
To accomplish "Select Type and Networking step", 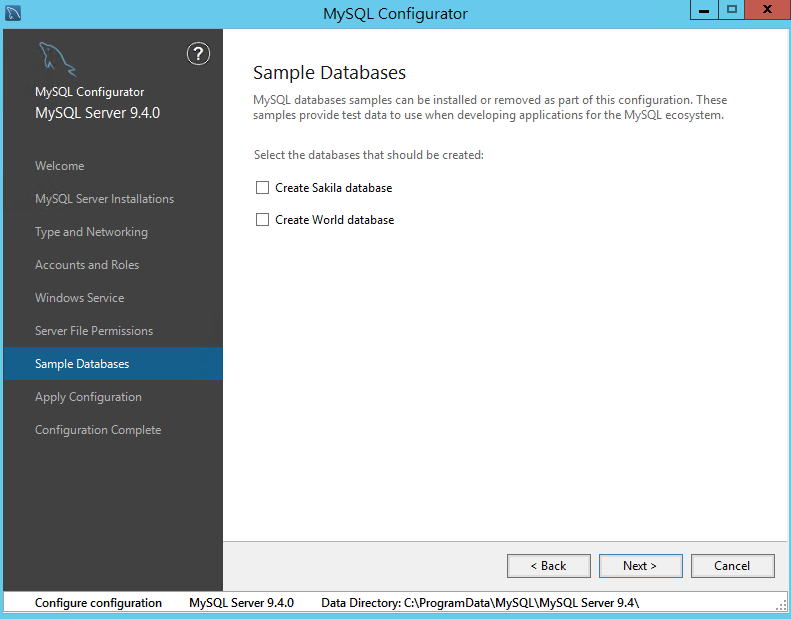I will point(91,232).
